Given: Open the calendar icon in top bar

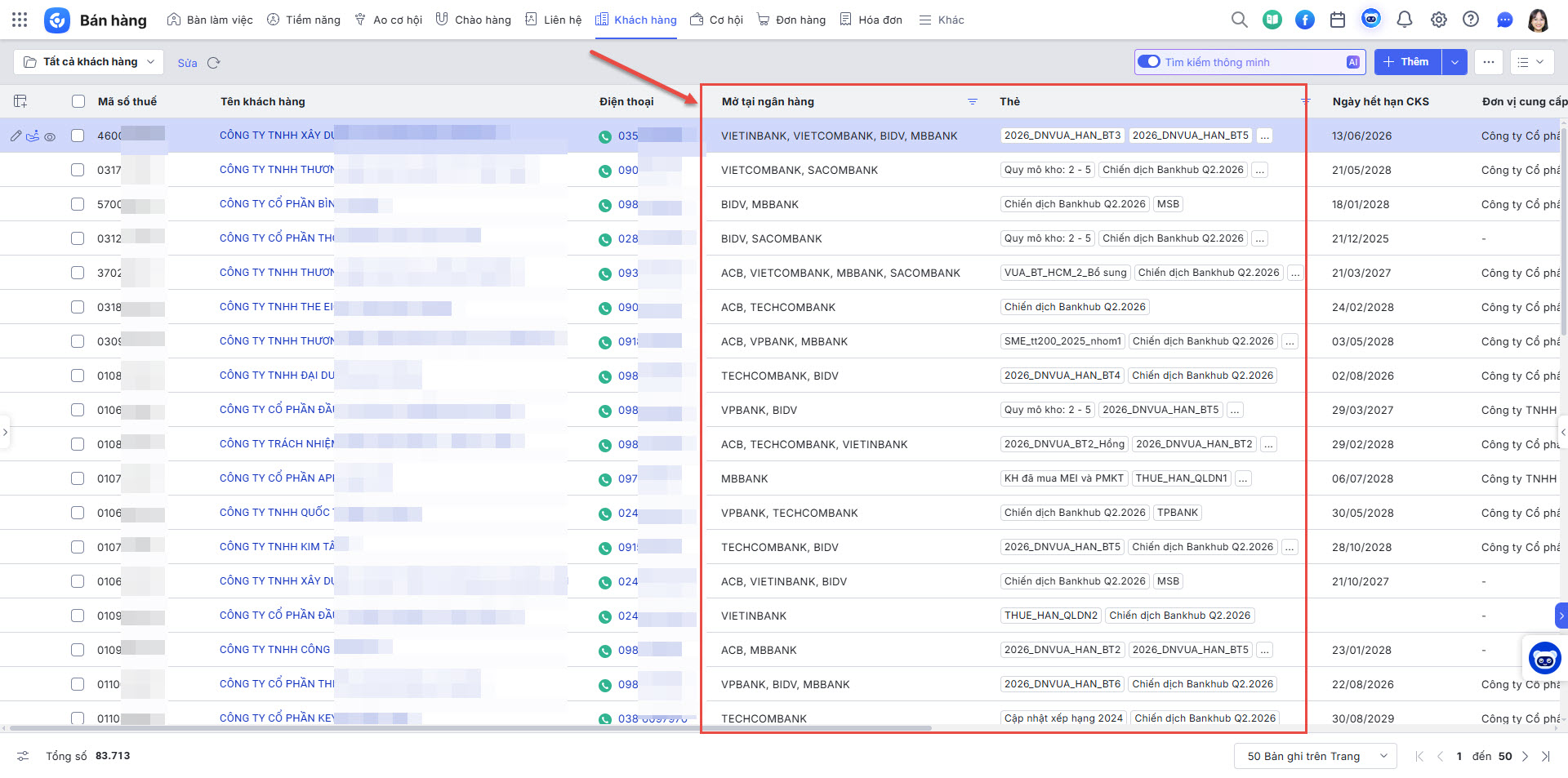Looking at the screenshot, I should click(1338, 20).
